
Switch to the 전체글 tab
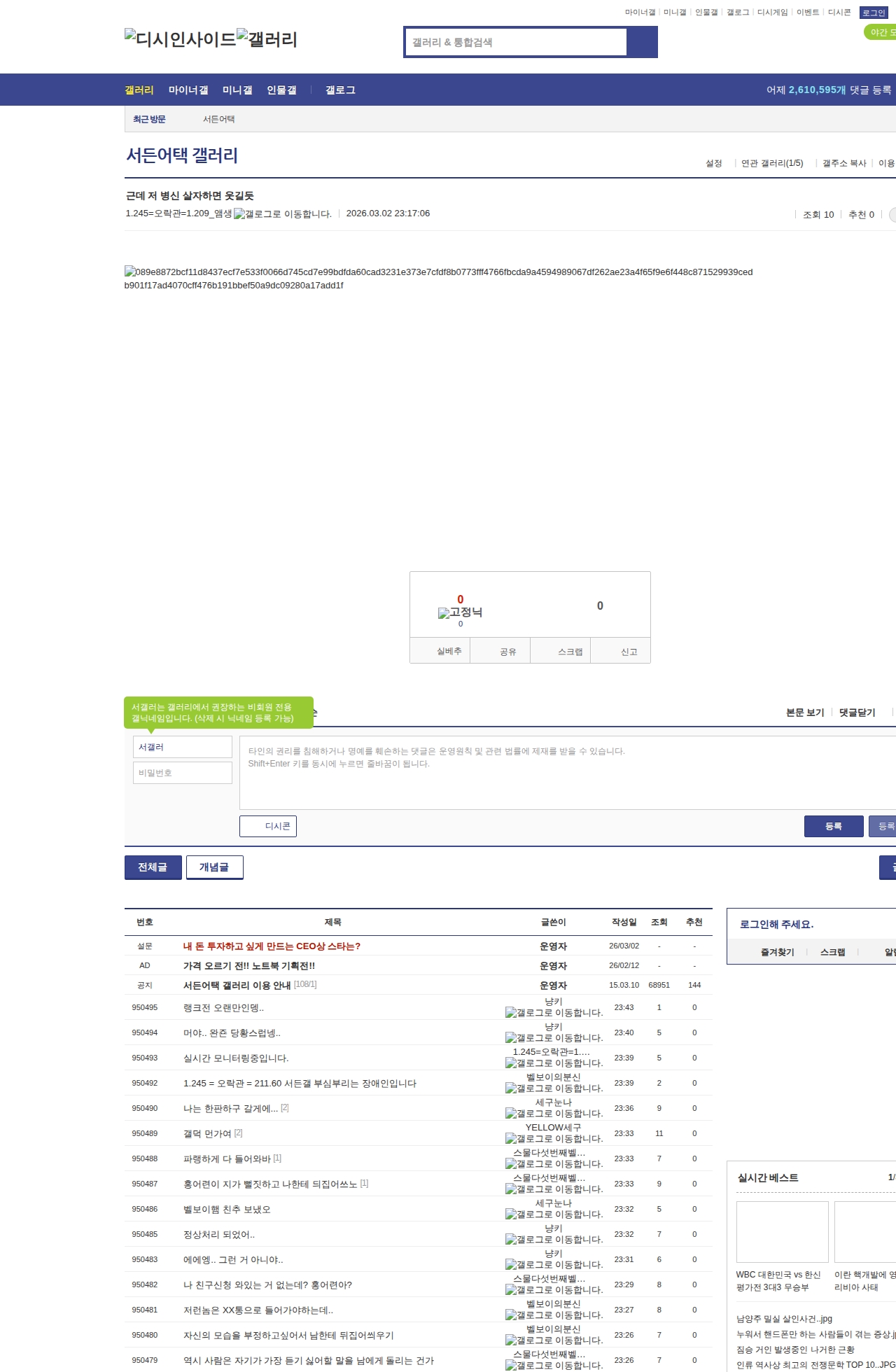tap(153, 867)
